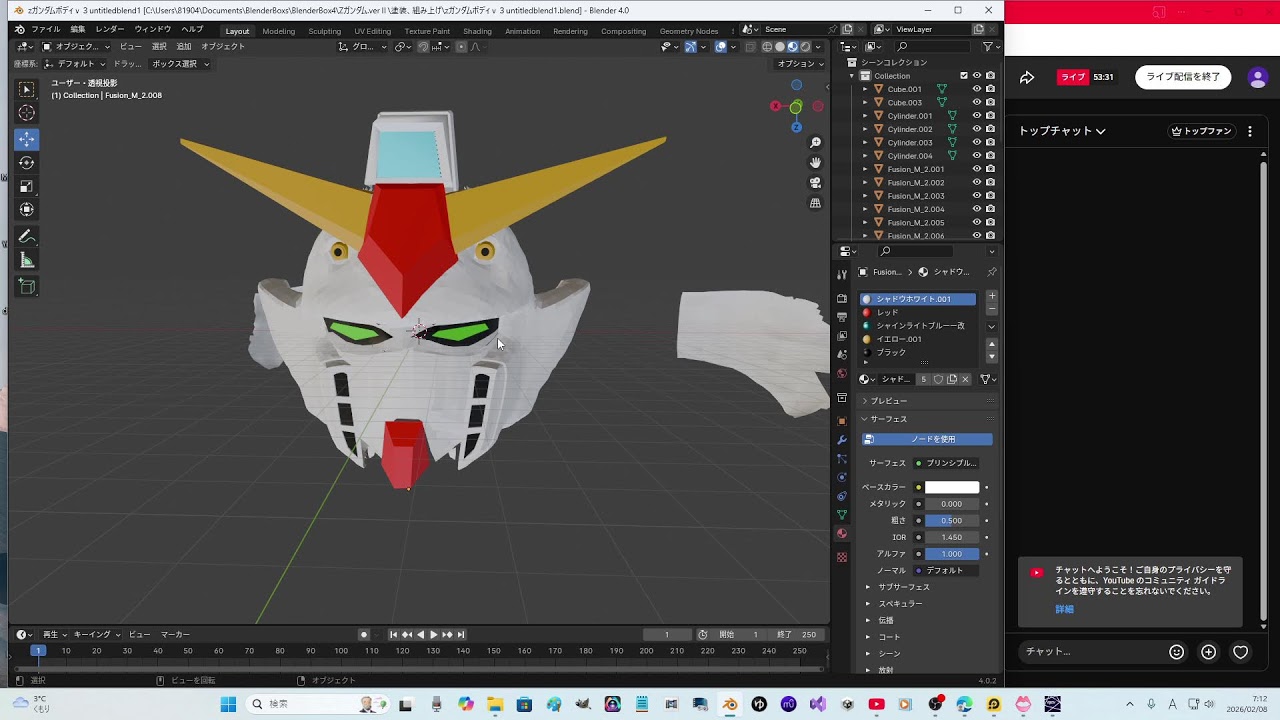Open the Render properties tab

(x=842, y=298)
